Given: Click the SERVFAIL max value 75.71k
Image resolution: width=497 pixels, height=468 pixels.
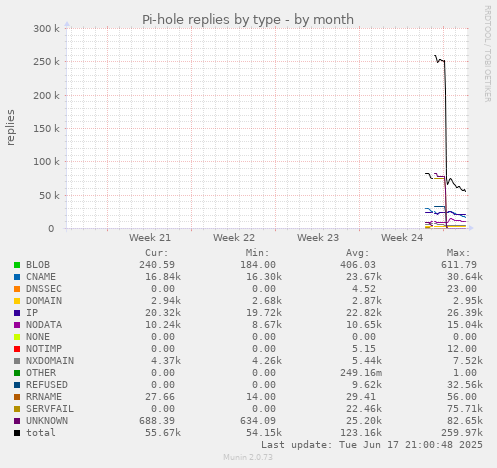Looking at the screenshot, I should click(465, 409).
